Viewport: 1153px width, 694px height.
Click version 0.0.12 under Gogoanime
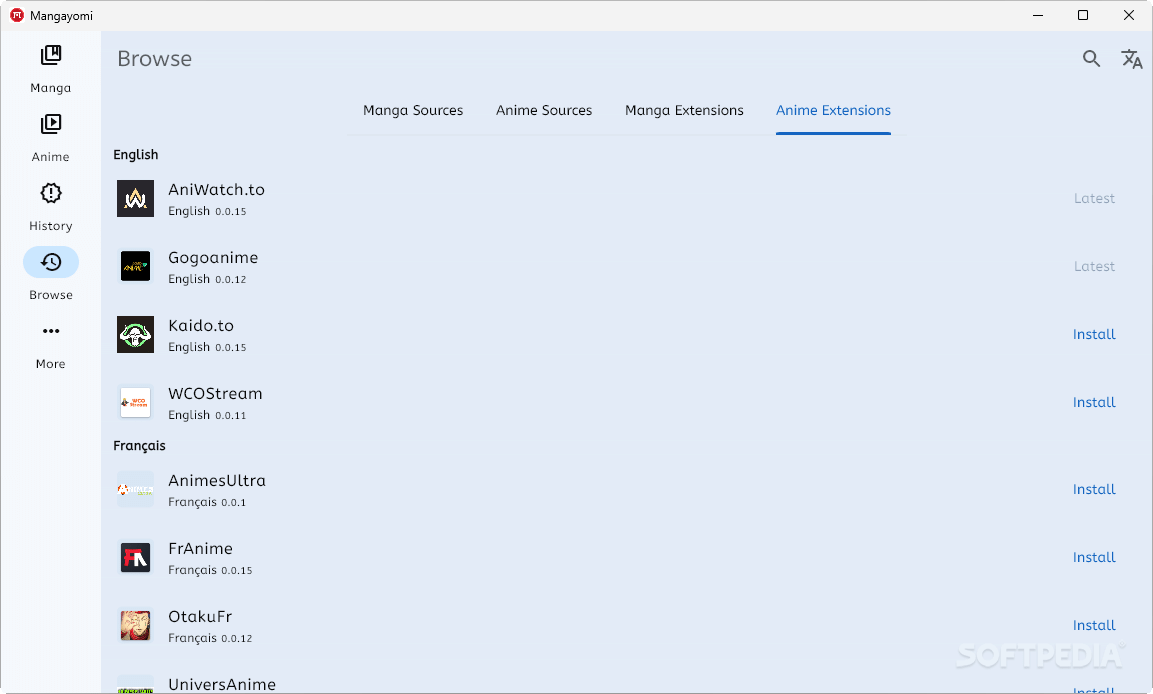pyautogui.click(x=231, y=280)
